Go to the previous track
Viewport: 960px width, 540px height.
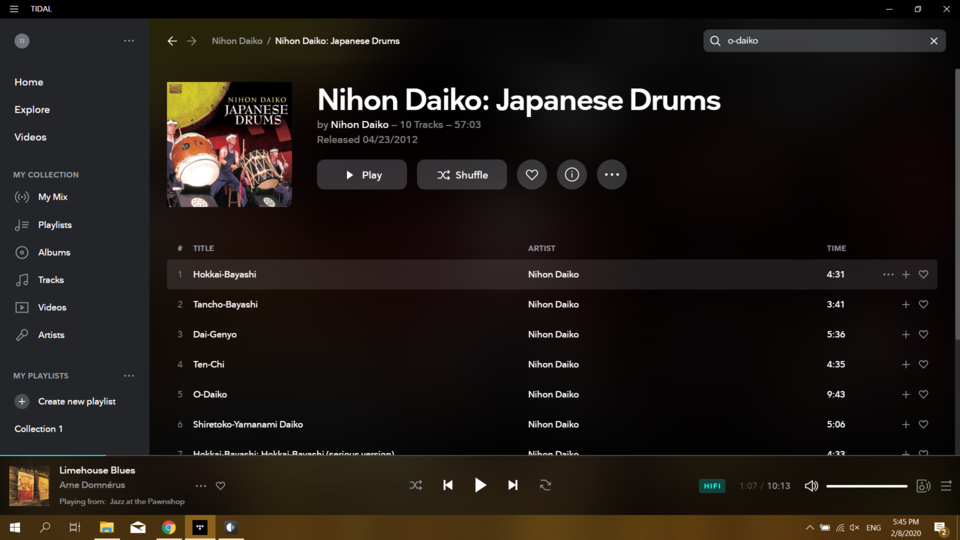click(448, 486)
